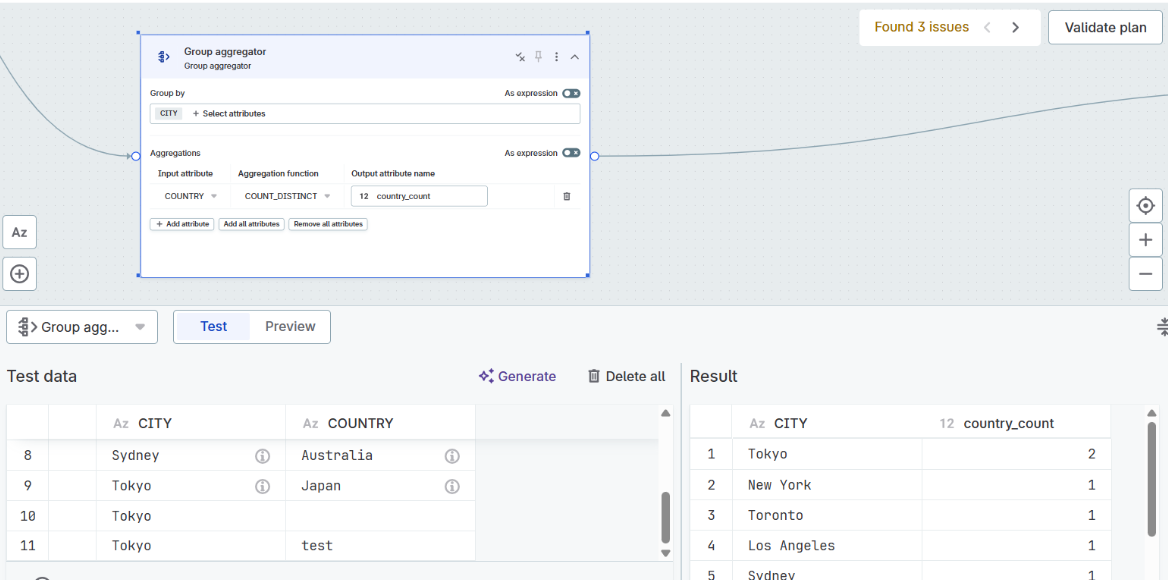The height and width of the screenshot is (580, 1168).
Task: Recenter the canvas with the locate icon
Action: coord(1145,205)
